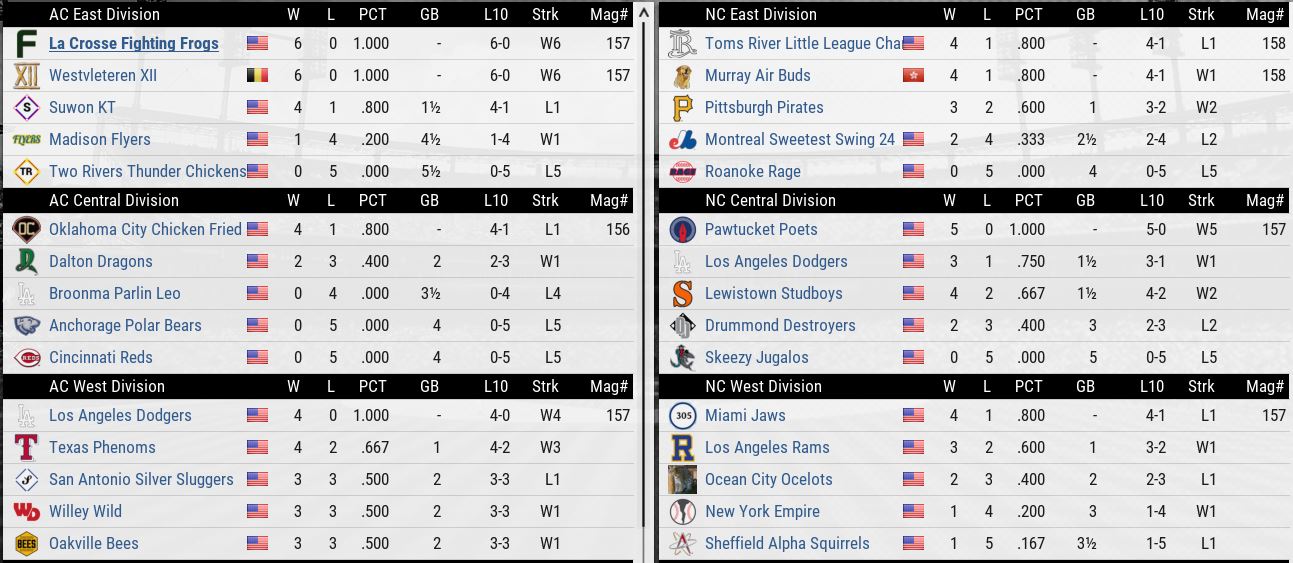Image resolution: width=1293 pixels, height=563 pixels.
Task: Click the AC East Division header
Action: pos(104,14)
